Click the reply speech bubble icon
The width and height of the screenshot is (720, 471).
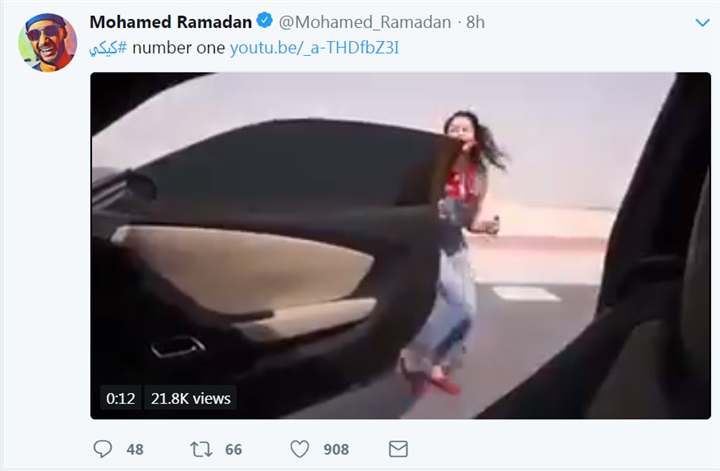pos(102,449)
